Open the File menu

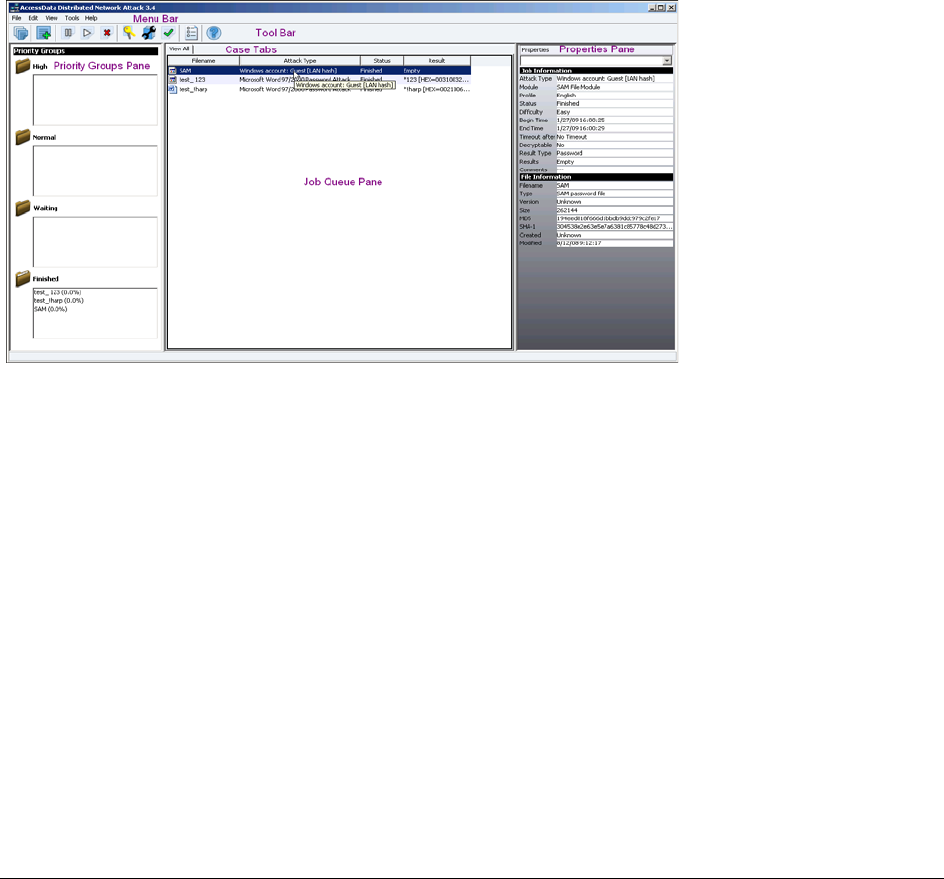(17, 18)
